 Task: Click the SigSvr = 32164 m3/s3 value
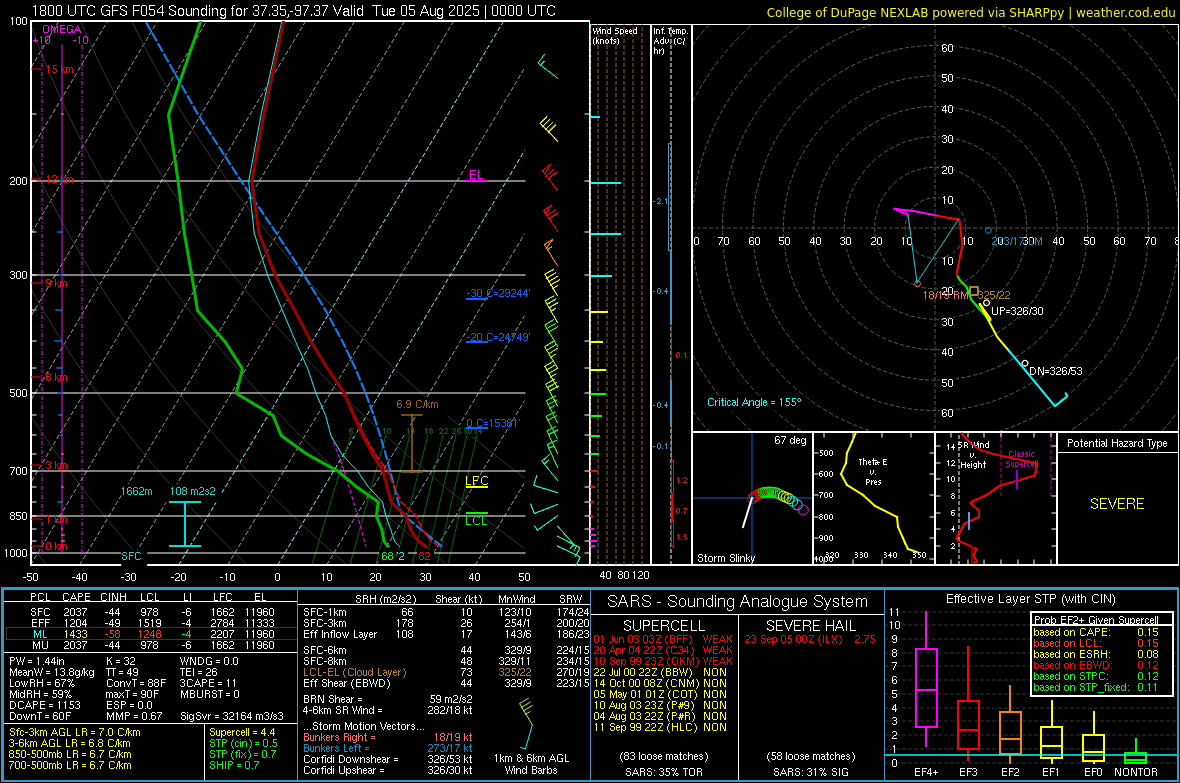point(233,716)
